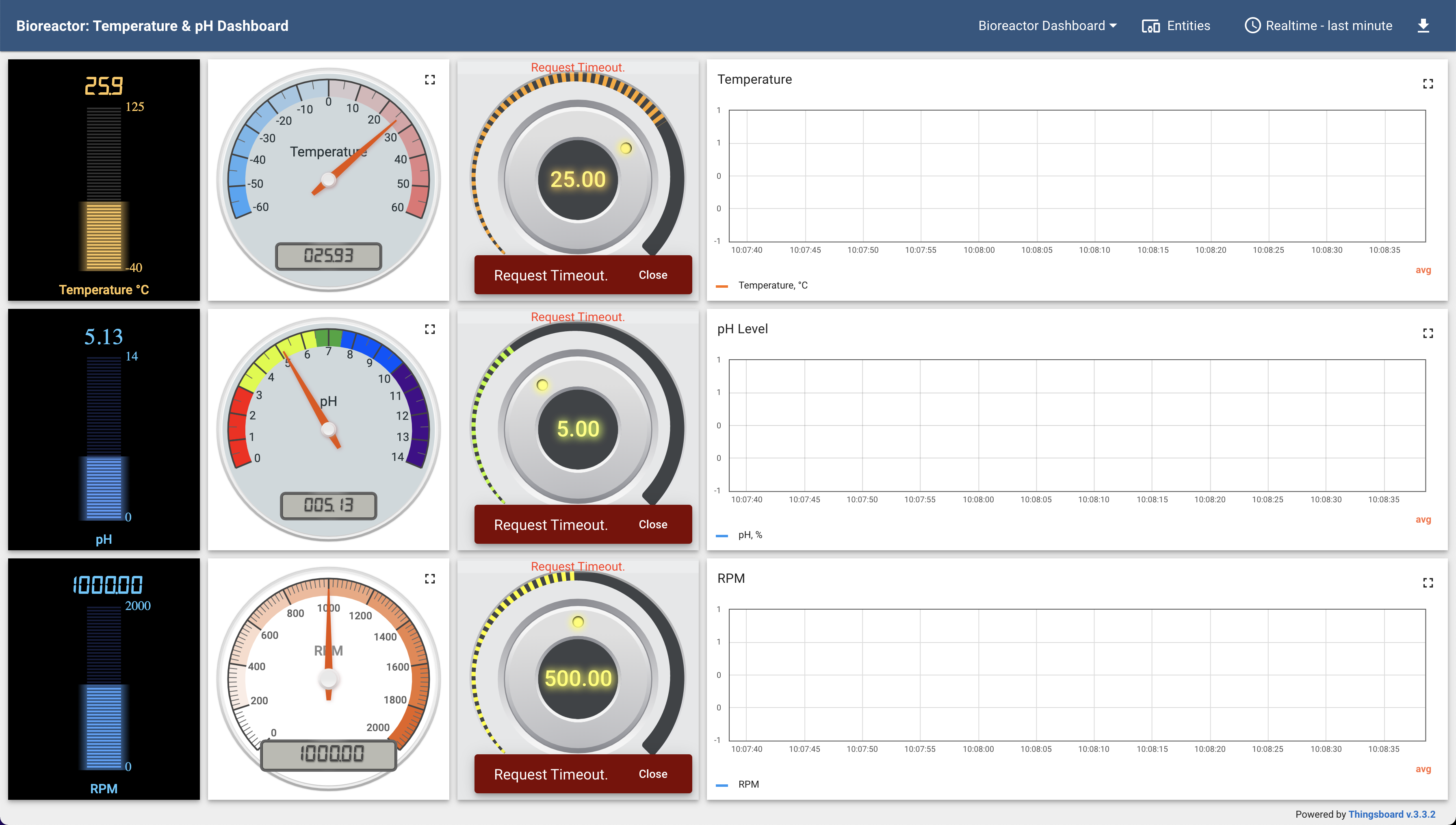Expand Temperature chart to fullscreen
Screen dimensions: 1456x825
click(1428, 84)
